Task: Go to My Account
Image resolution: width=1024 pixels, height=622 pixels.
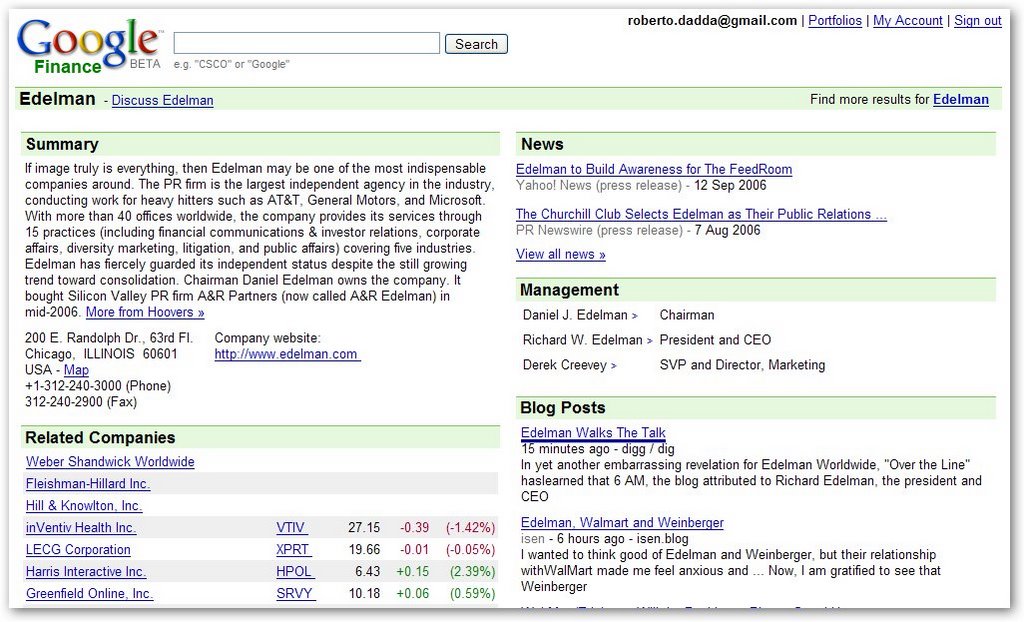Action: 908,20
